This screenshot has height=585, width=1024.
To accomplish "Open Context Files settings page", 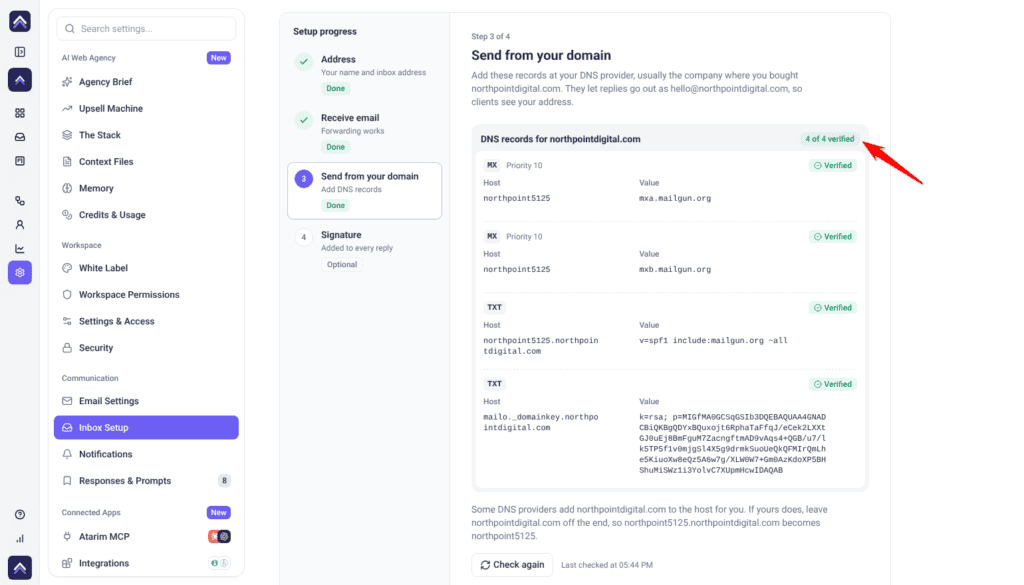I will (146, 161).
